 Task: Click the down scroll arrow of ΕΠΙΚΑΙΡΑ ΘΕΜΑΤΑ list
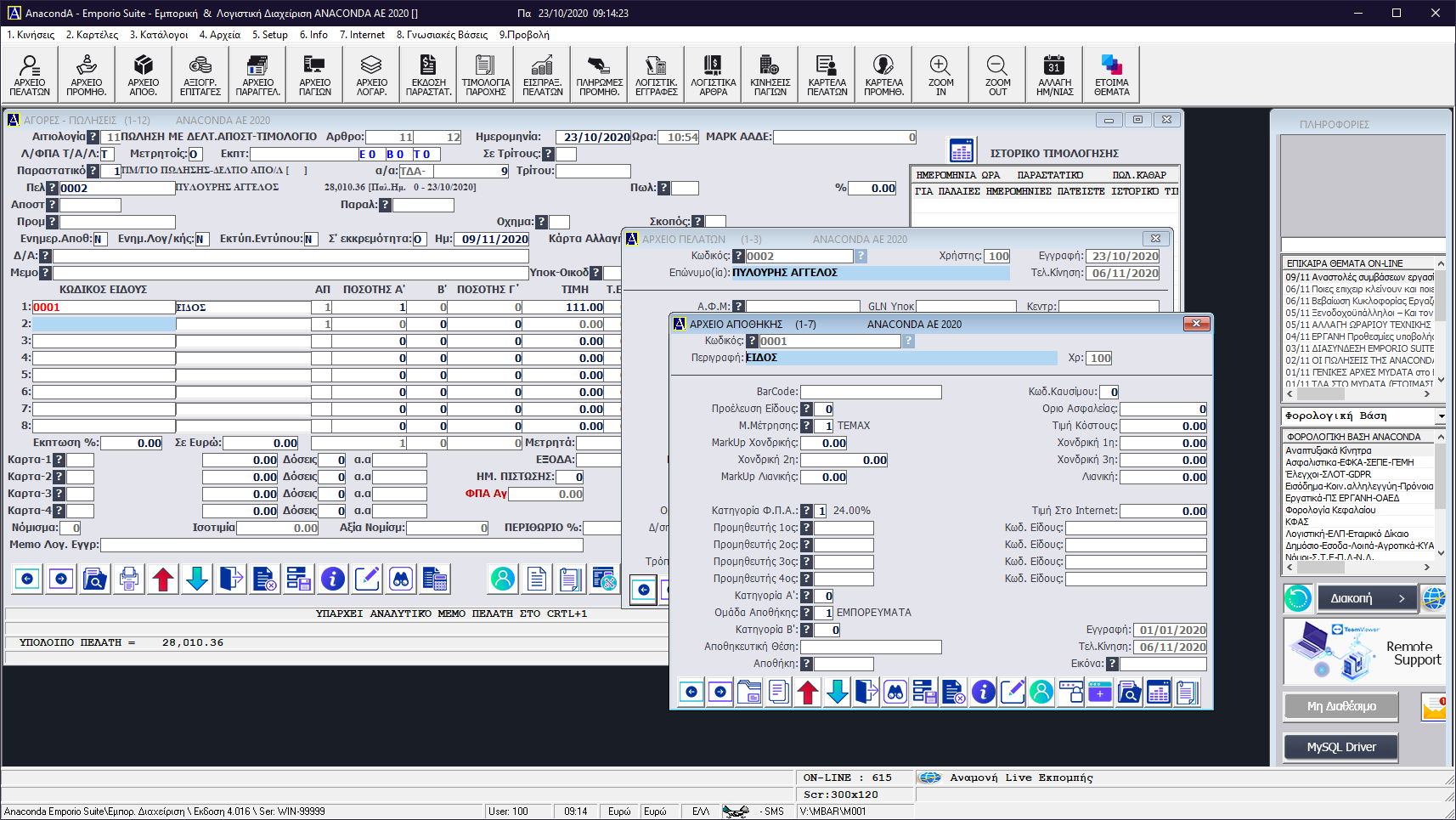pyautogui.click(x=1440, y=380)
